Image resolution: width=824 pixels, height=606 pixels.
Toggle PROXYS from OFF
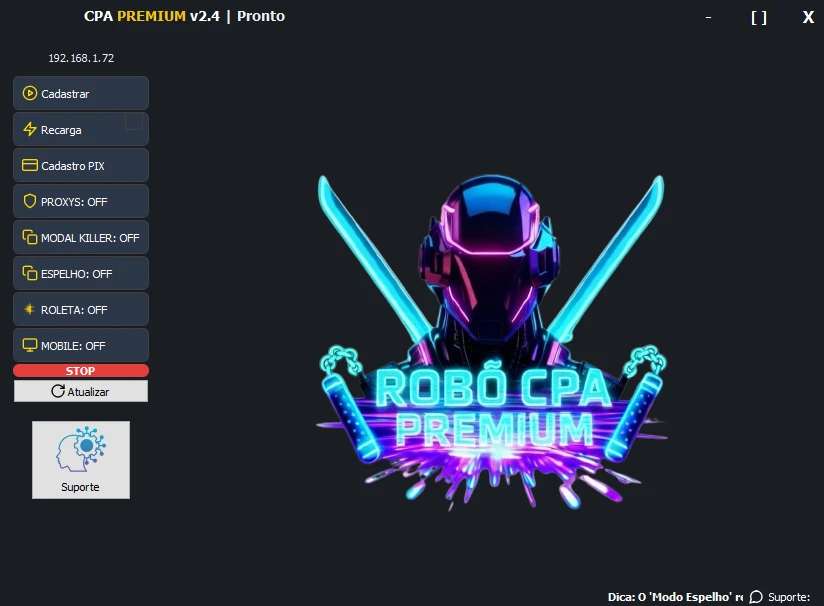tap(80, 201)
